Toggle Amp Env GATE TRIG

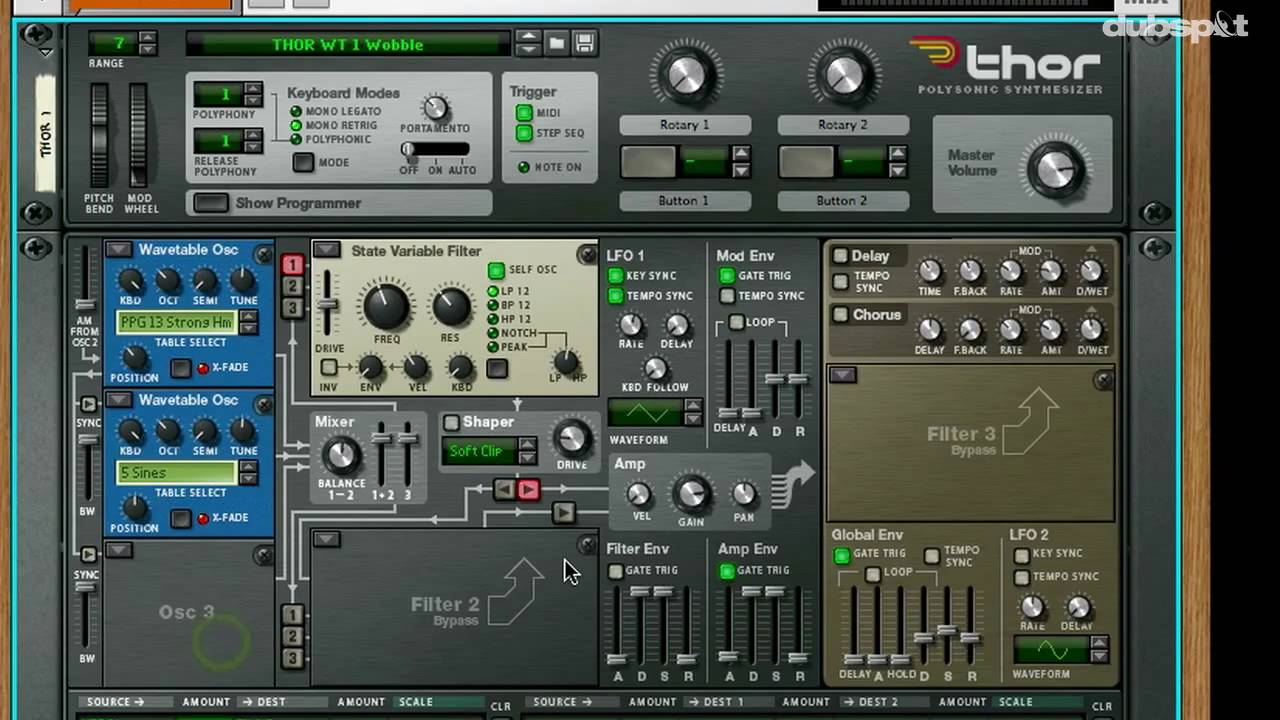[x=727, y=571]
